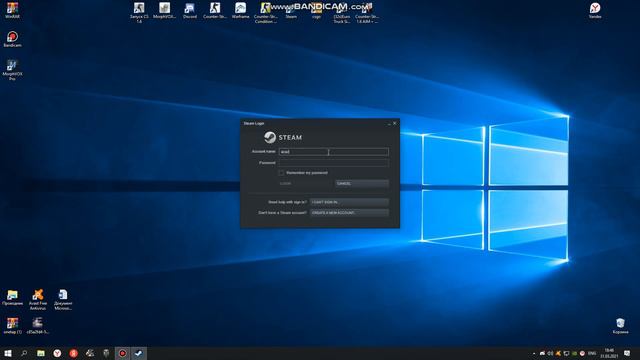
Task: Open taskbar search magnifier
Action: pos(24,353)
